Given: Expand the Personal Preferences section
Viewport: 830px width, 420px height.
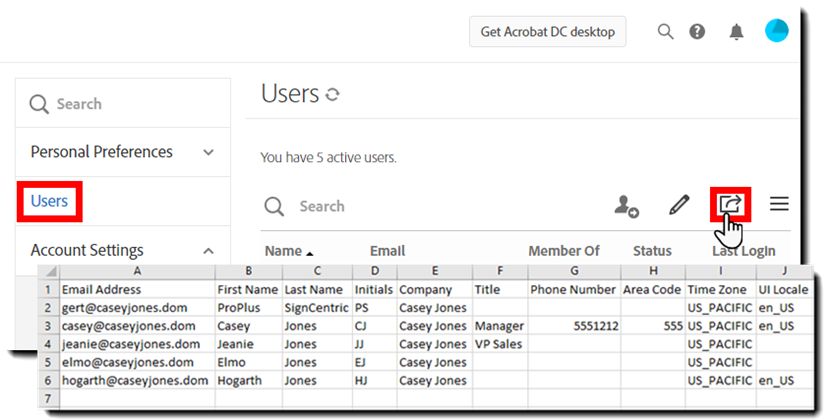Looking at the screenshot, I should point(209,153).
